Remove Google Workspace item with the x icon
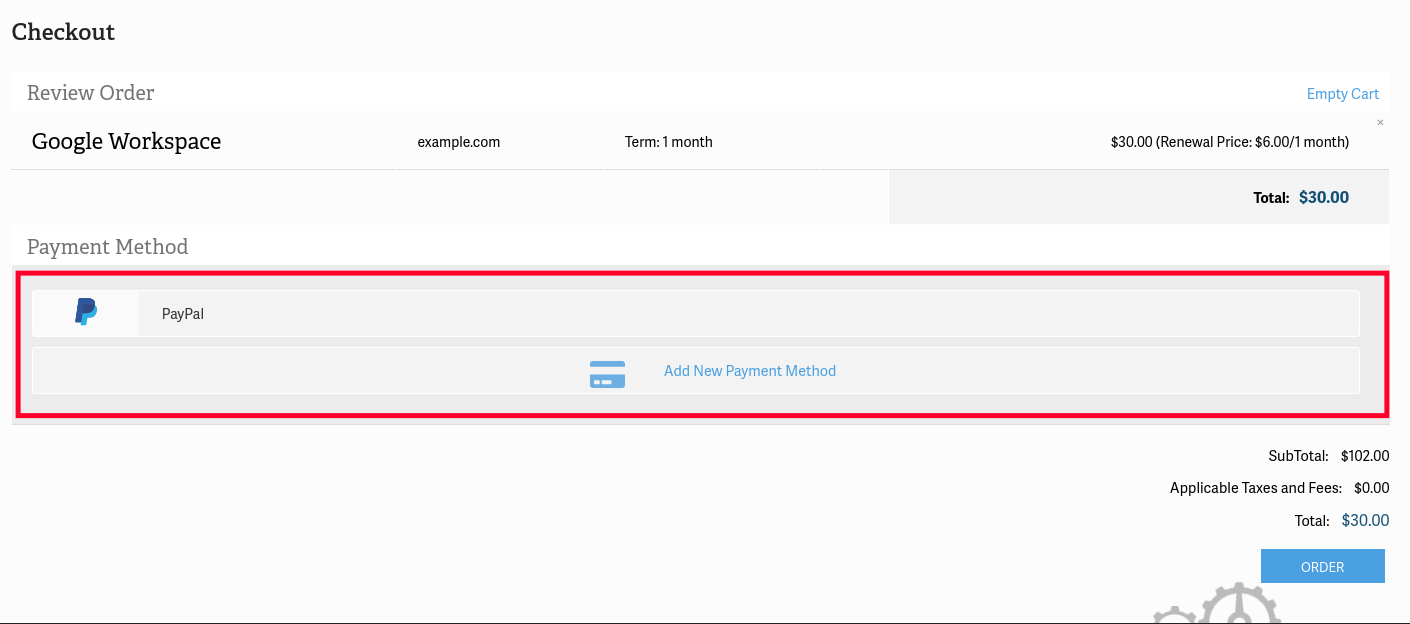Image resolution: width=1410 pixels, height=624 pixels. (1380, 122)
